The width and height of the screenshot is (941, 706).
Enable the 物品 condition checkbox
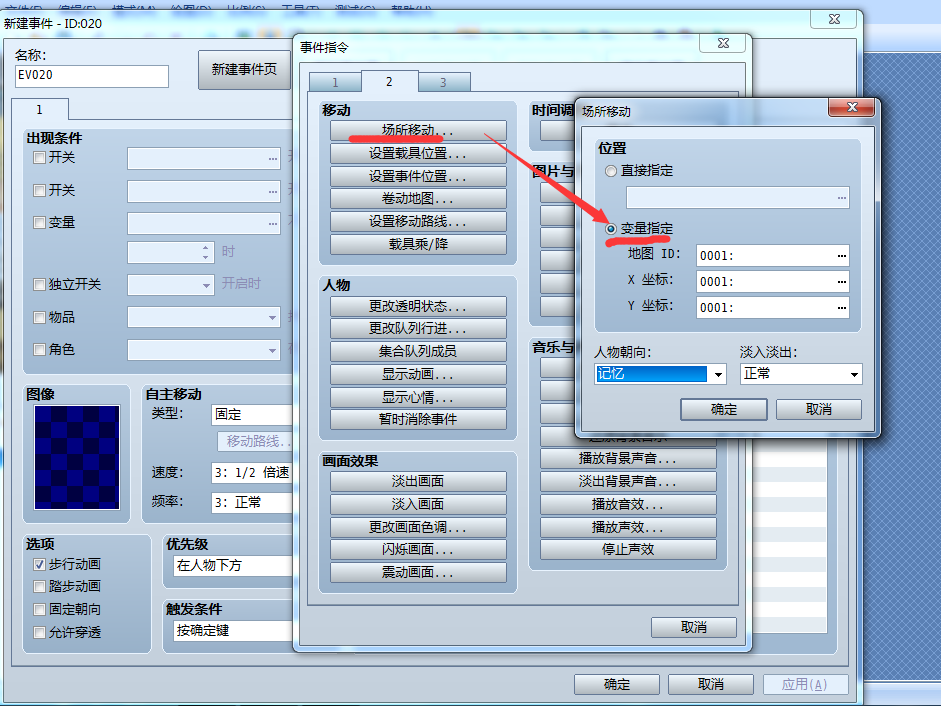40,317
